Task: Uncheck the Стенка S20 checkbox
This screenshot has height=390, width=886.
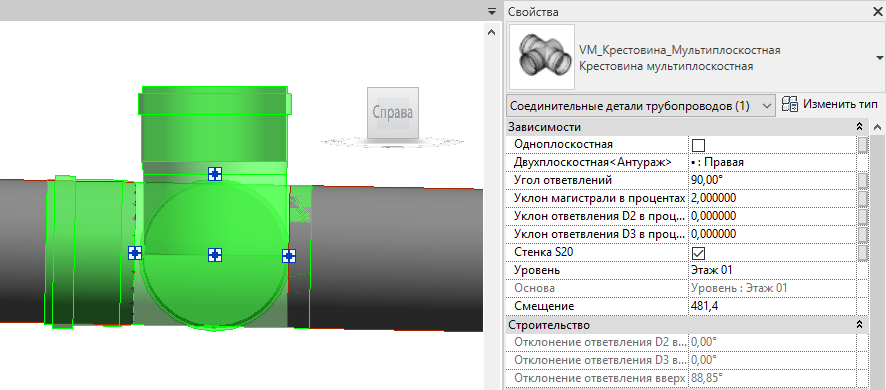Action: [698, 253]
